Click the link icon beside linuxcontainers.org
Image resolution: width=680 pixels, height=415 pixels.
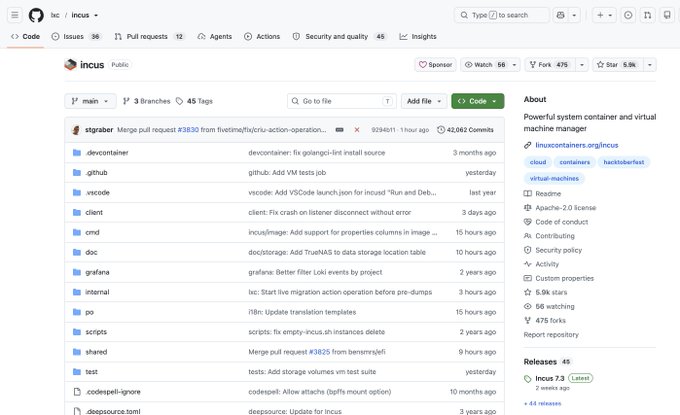[527, 145]
